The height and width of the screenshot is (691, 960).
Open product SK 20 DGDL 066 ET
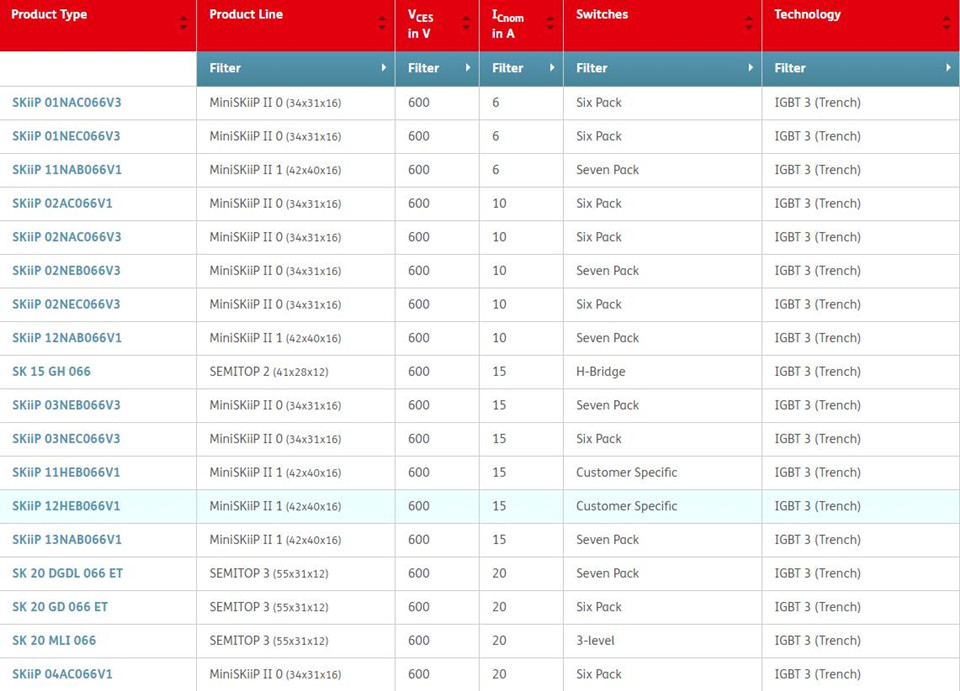tap(67, 573)
